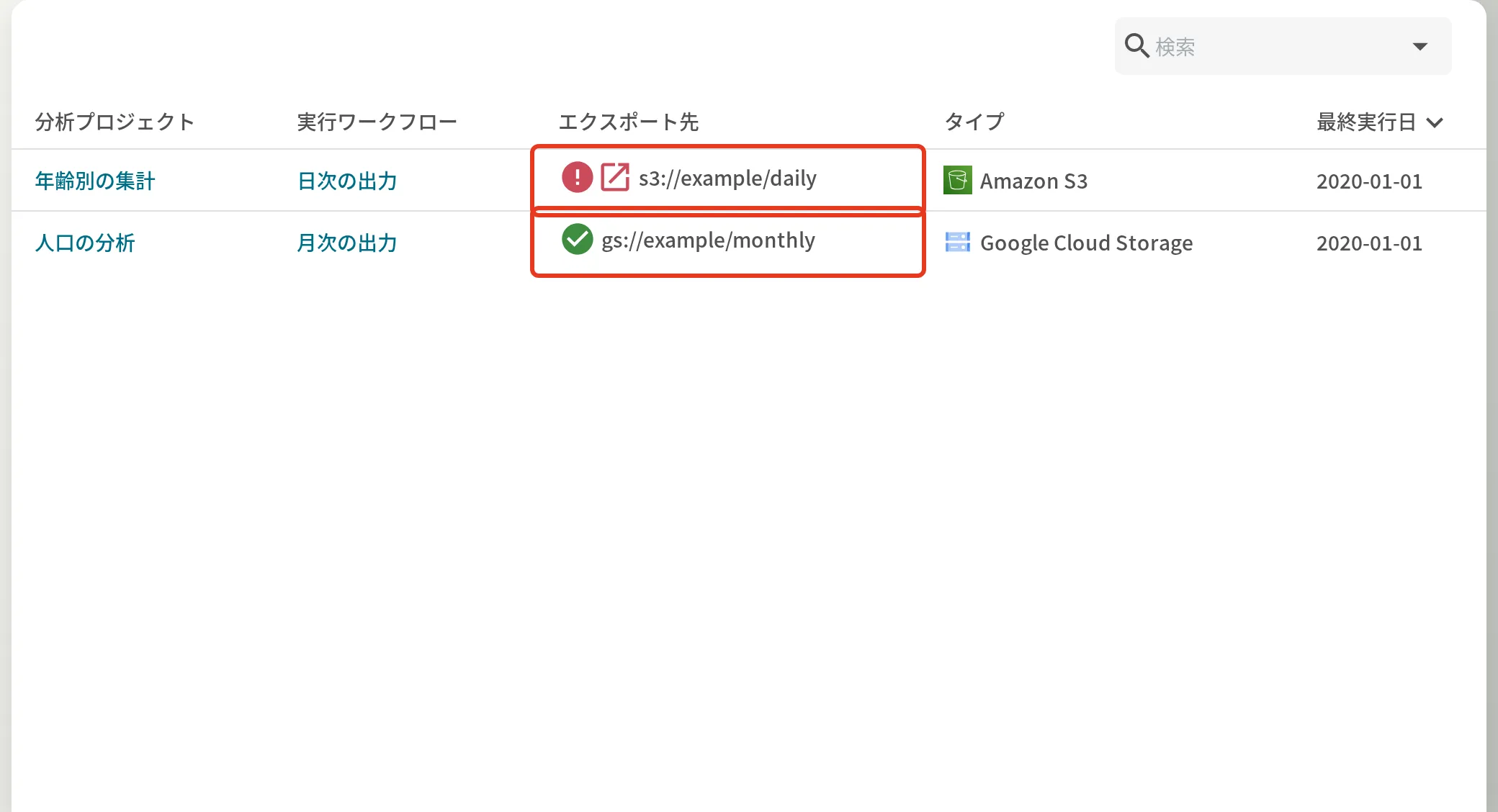Open the 人口の分析 project link

pyautogui.click(x=85, y=243)
